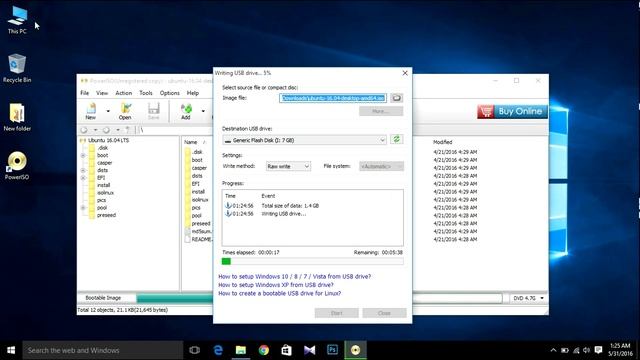The image size is (640, 360).
Task: Open Microsoft Edge from the taskbar
Action: coord(218,350)
